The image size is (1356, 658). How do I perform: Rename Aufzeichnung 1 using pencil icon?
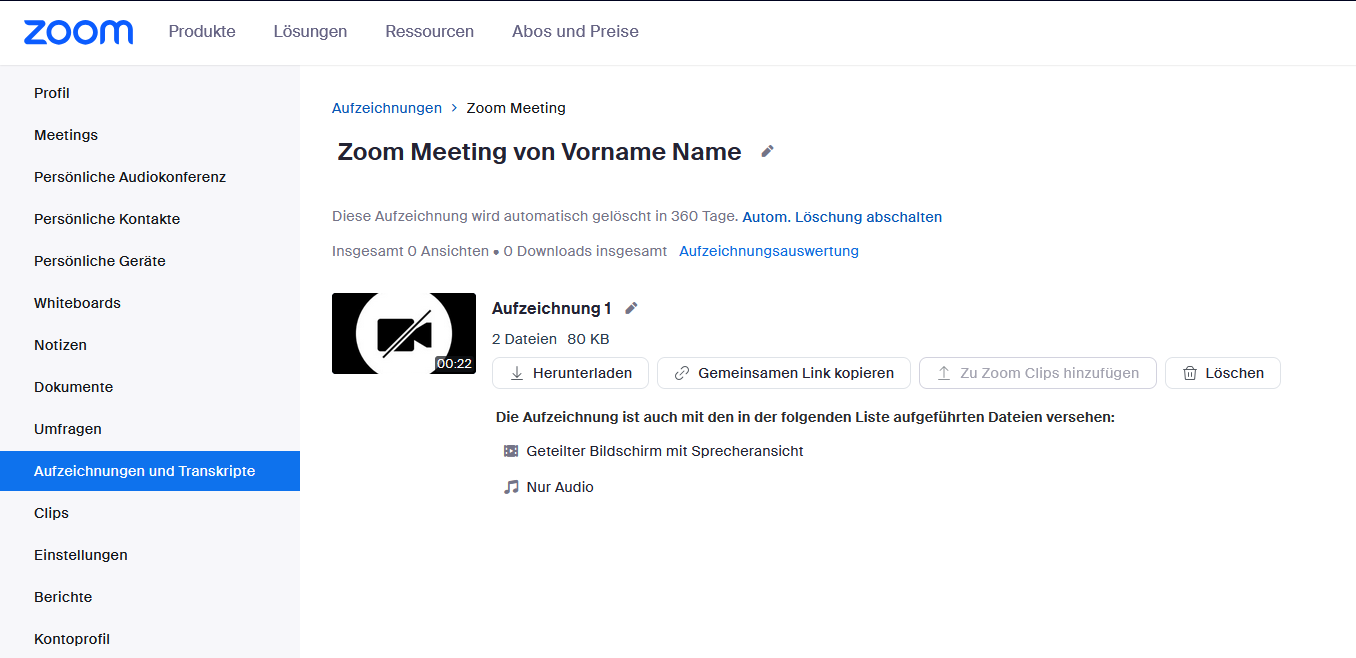coord(631,308)
